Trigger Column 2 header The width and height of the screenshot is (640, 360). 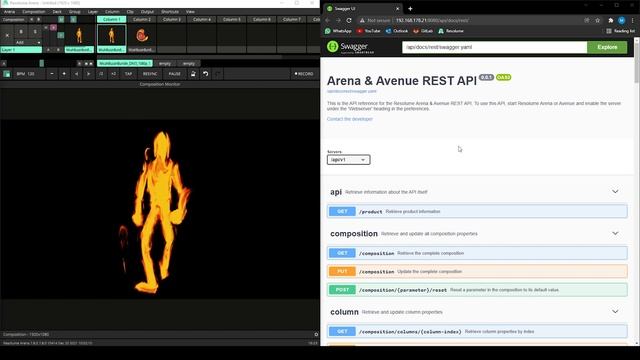coord(142,19)
